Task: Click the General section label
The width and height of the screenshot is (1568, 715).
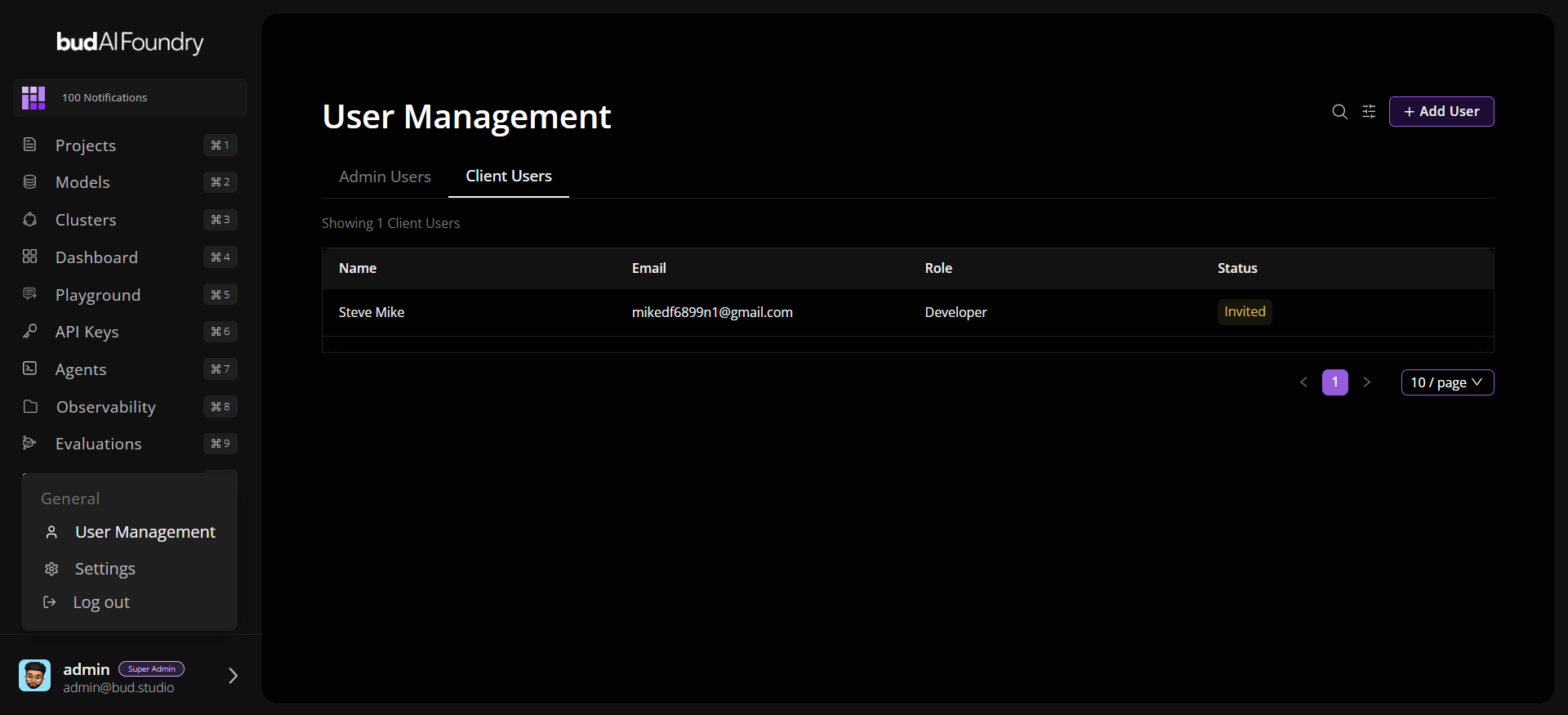Action: point(70,498)
